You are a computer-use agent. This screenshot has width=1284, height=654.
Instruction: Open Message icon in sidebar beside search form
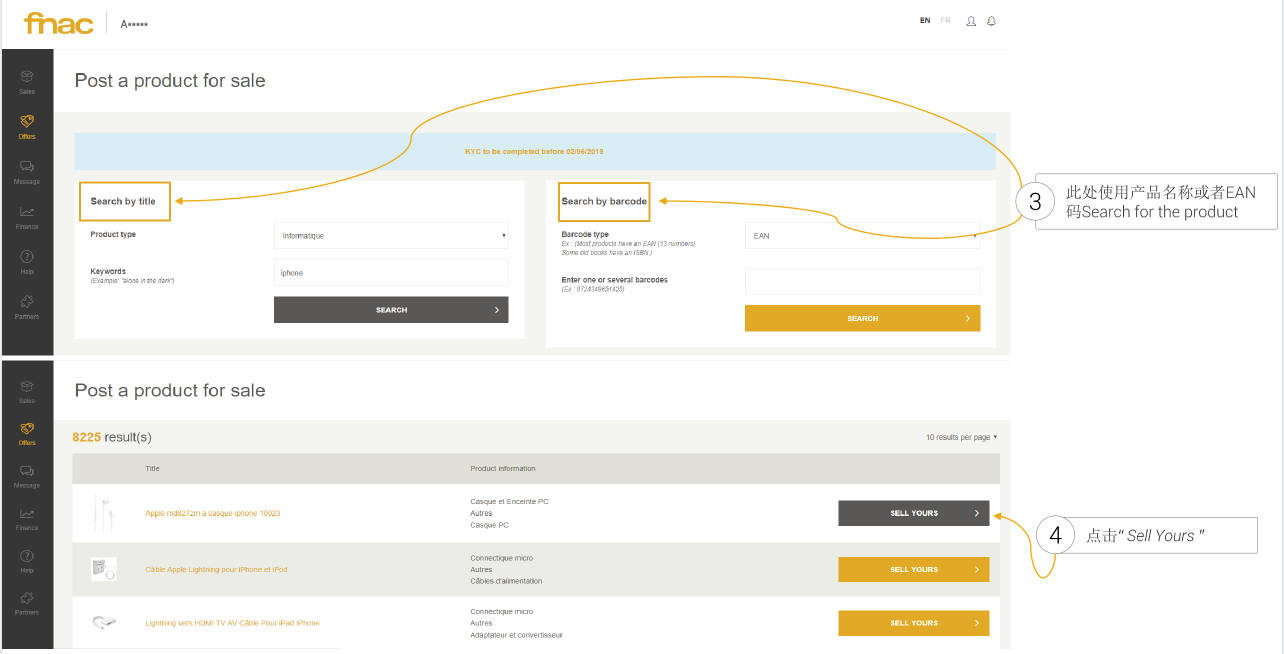tap(27, 171)
